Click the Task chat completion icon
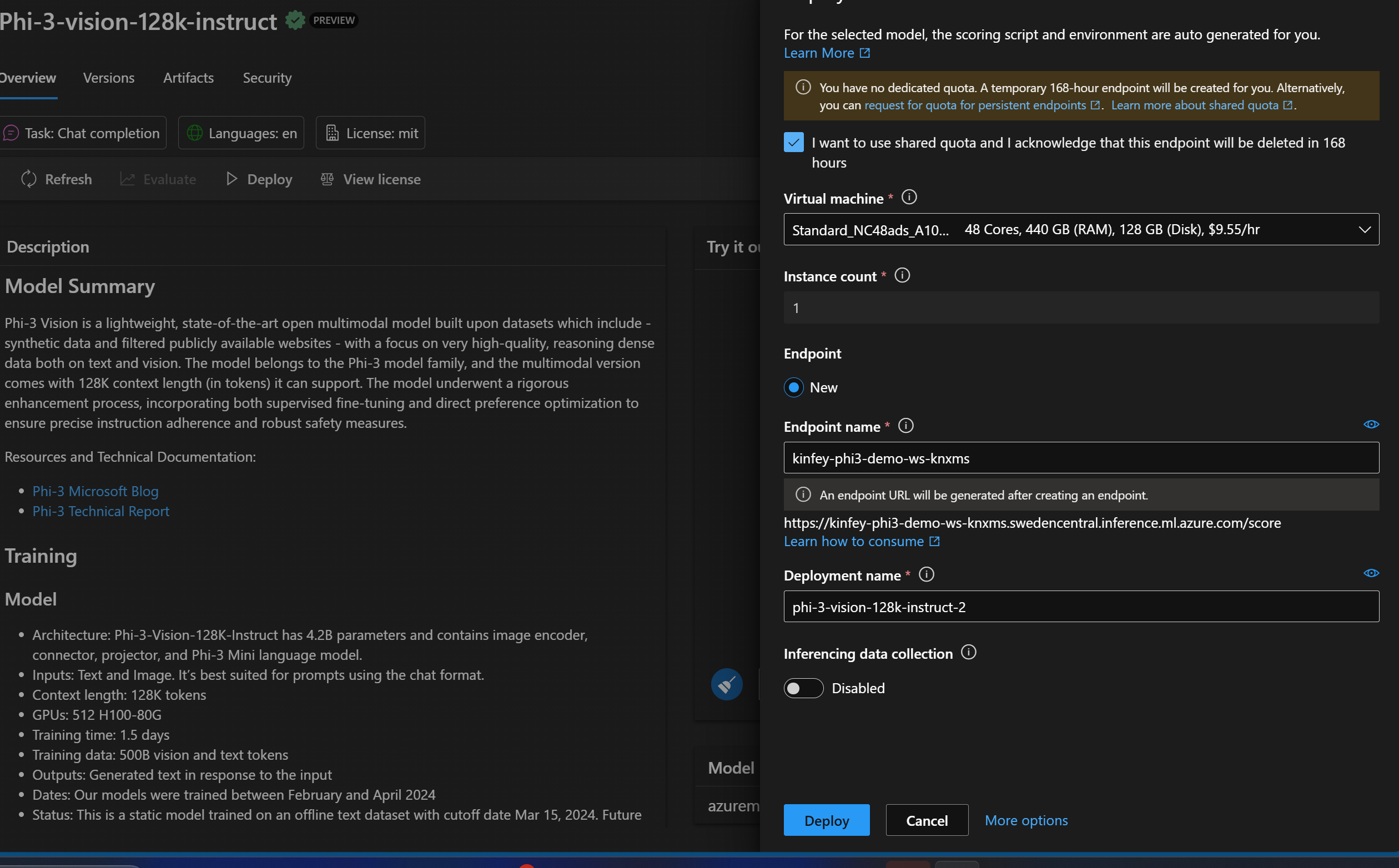1399x868 pixels. (11, 133)
